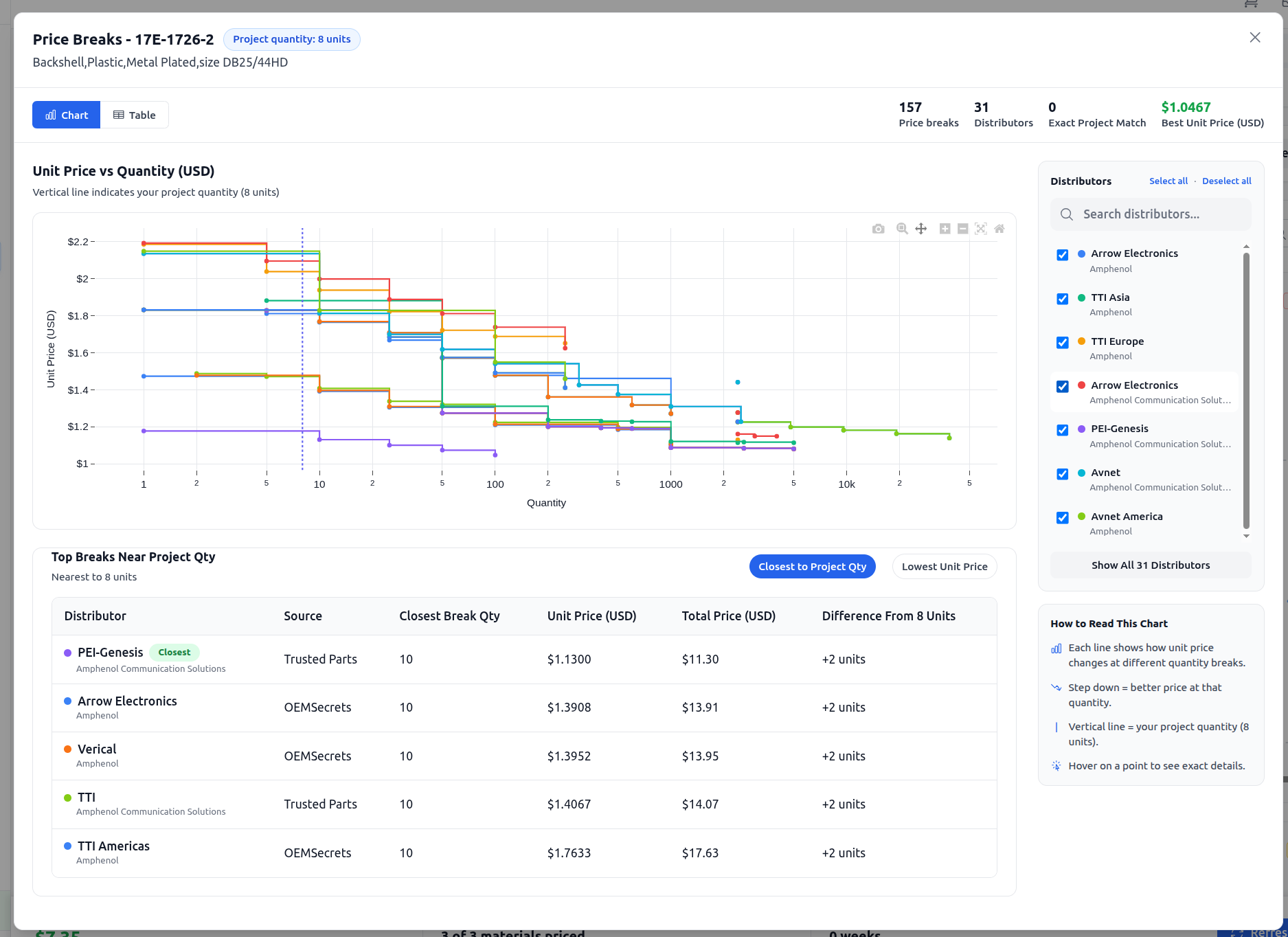Switch to Lowest Unit Price view

[945, 567]
